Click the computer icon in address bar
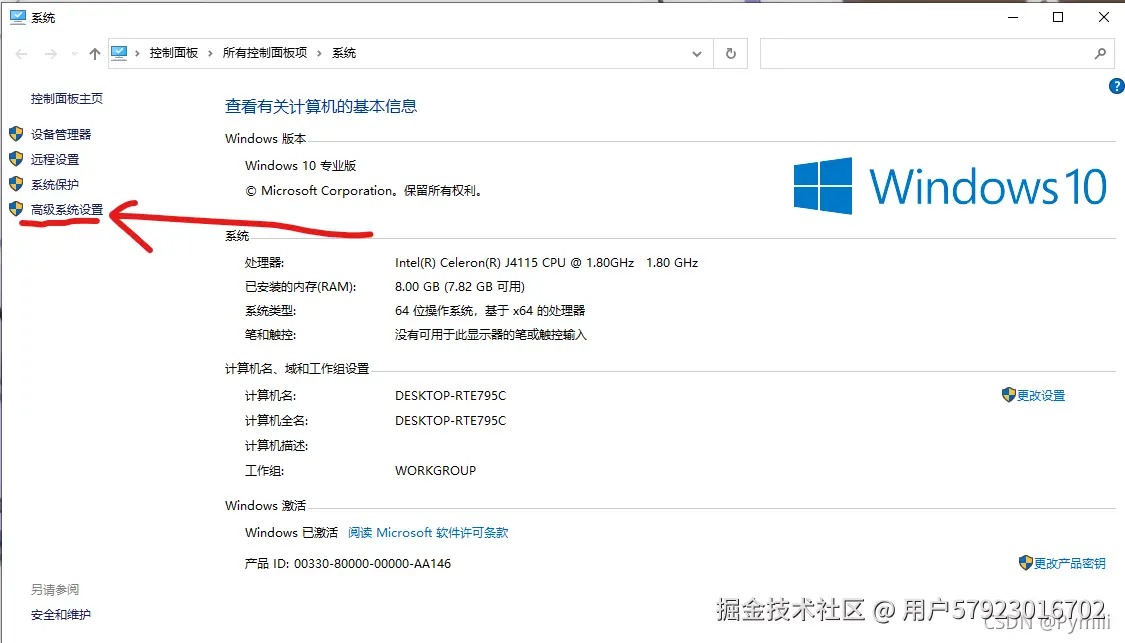The image size is (1125, 643). (119, 52)
